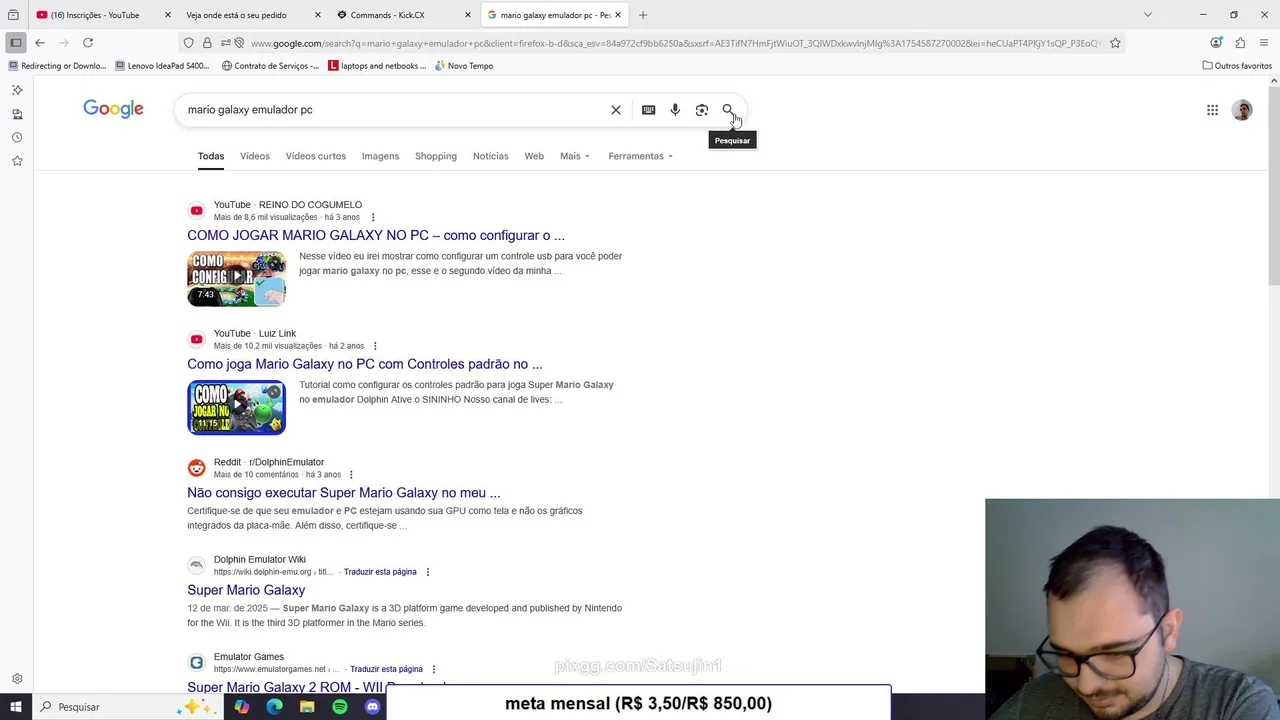
Task: Launch Spotify from the taskbar
Action: [x=340, y=707]
